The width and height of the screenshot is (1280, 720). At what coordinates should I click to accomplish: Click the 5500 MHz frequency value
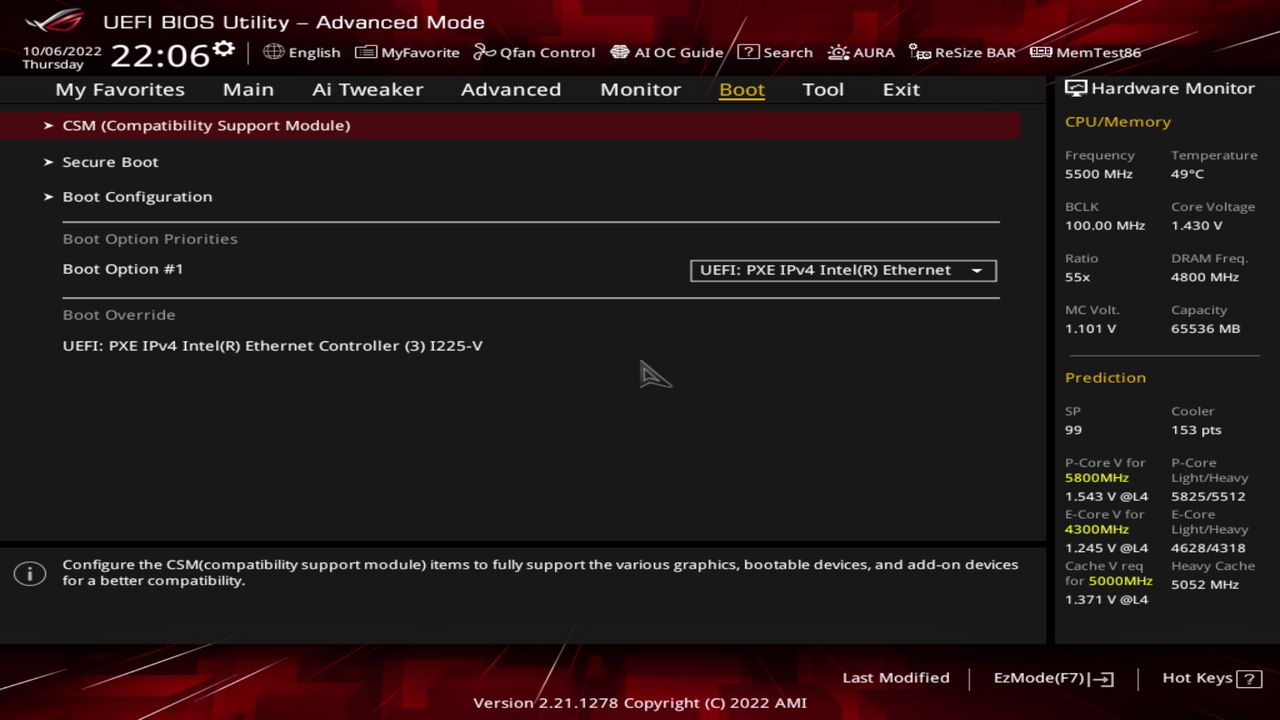(1099, 174)
